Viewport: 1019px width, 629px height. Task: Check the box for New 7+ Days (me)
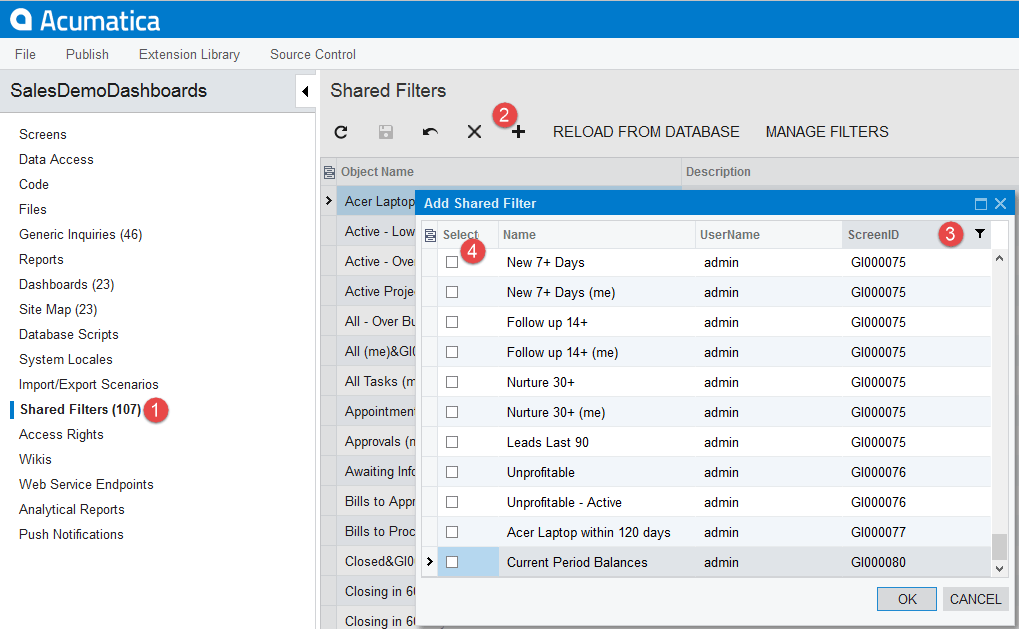pyautogui.click(x=452, y=292)
